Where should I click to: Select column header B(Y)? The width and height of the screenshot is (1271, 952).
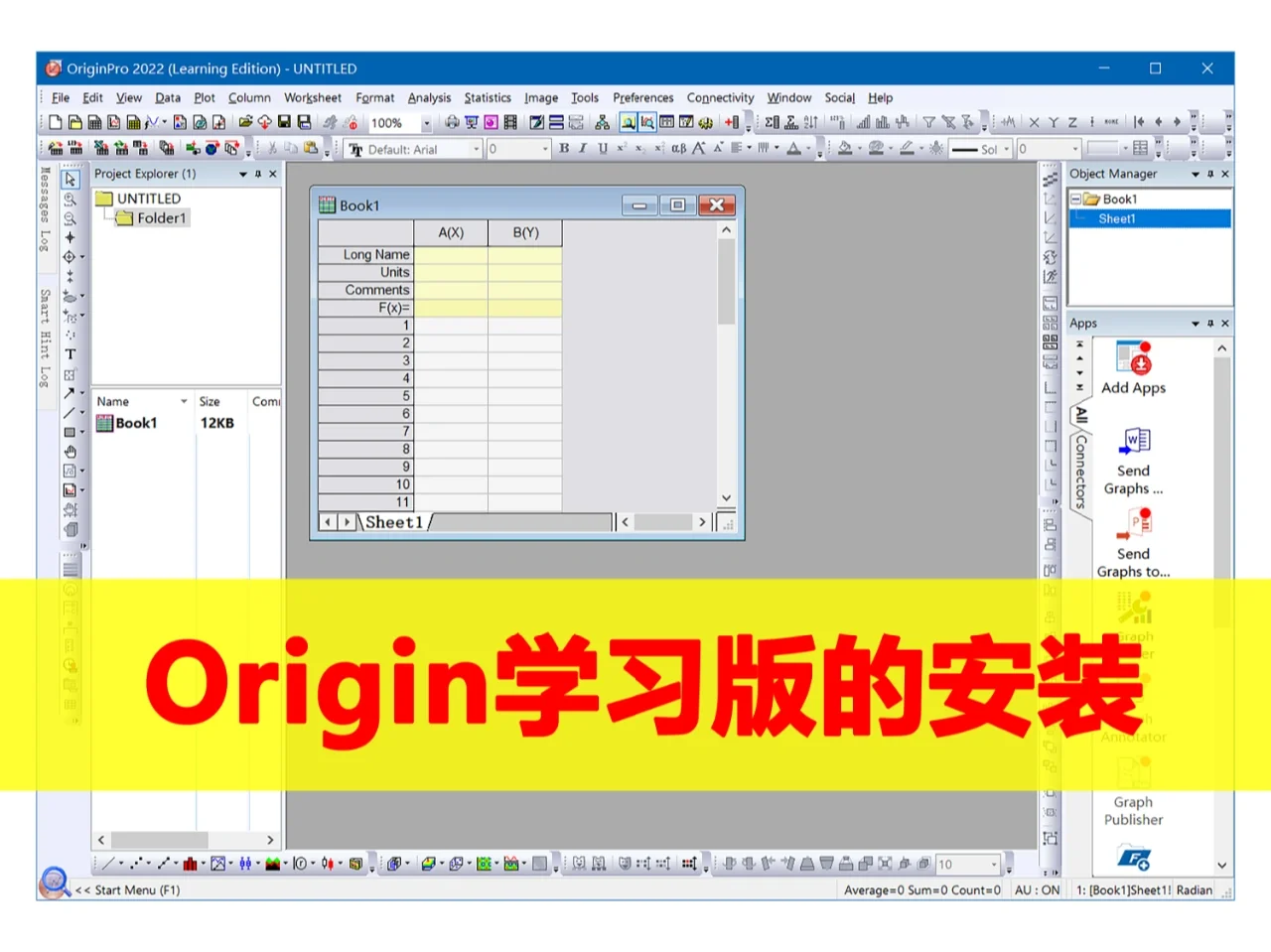[525, 232]
